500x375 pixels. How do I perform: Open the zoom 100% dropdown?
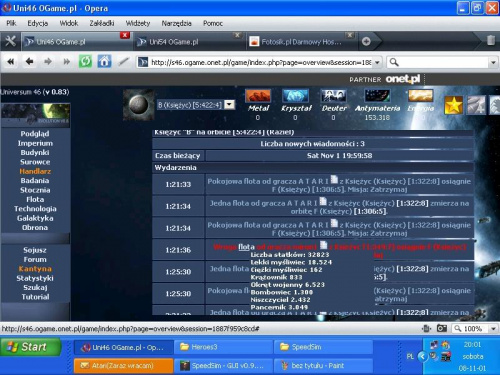493,329
